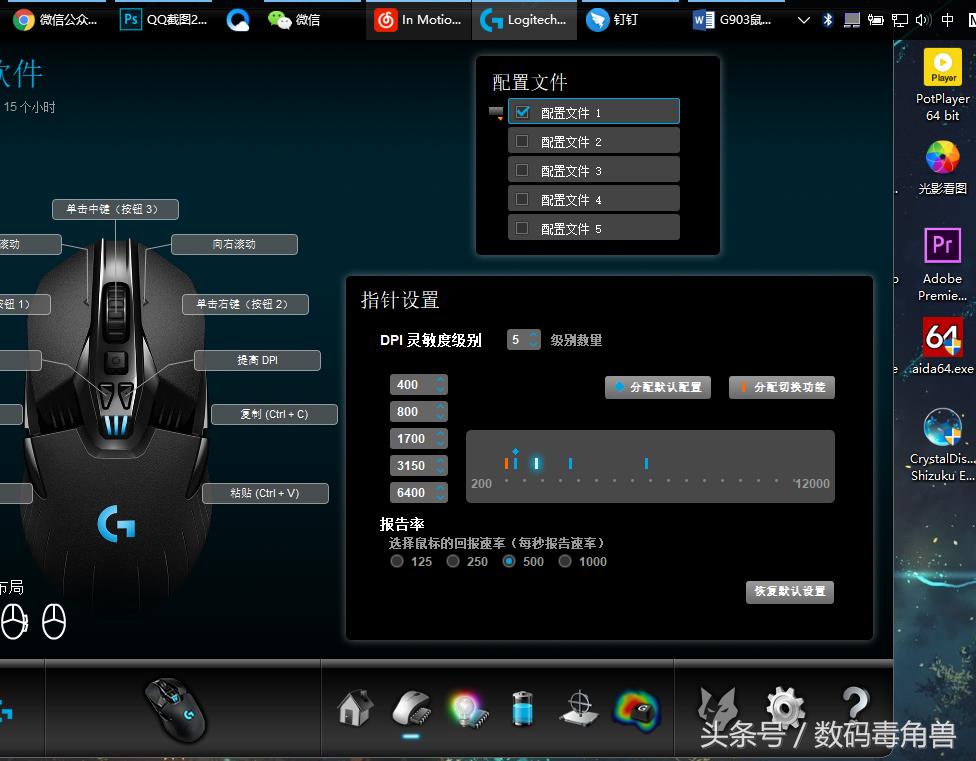Select 250 report rate radio button
Viewport: 976px width, 761px height.
point(453,561)
